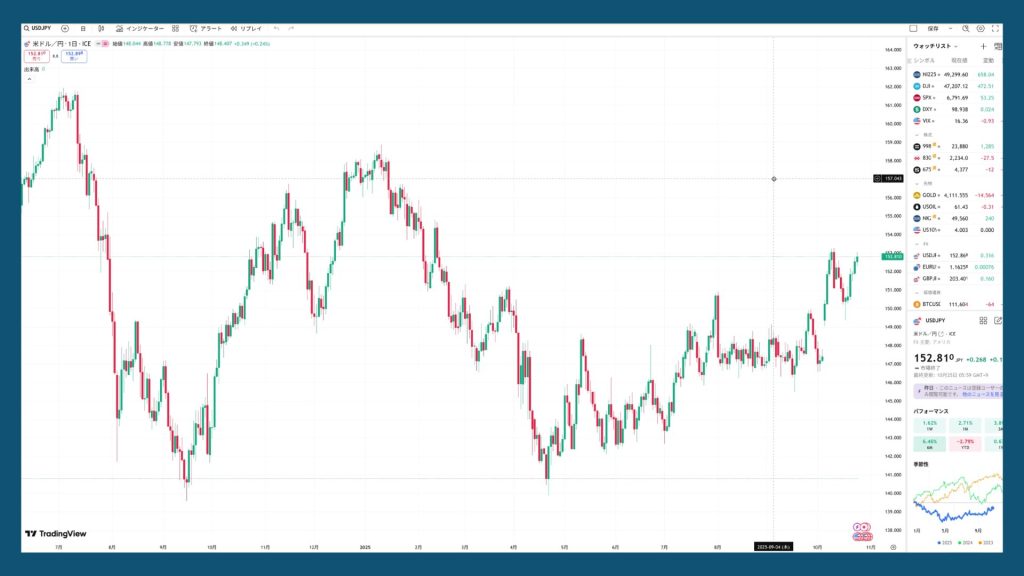Create an alert with アラート button
Viewport: 1024px width, 576px height.
pyautogui.click(x=206, y=29)
